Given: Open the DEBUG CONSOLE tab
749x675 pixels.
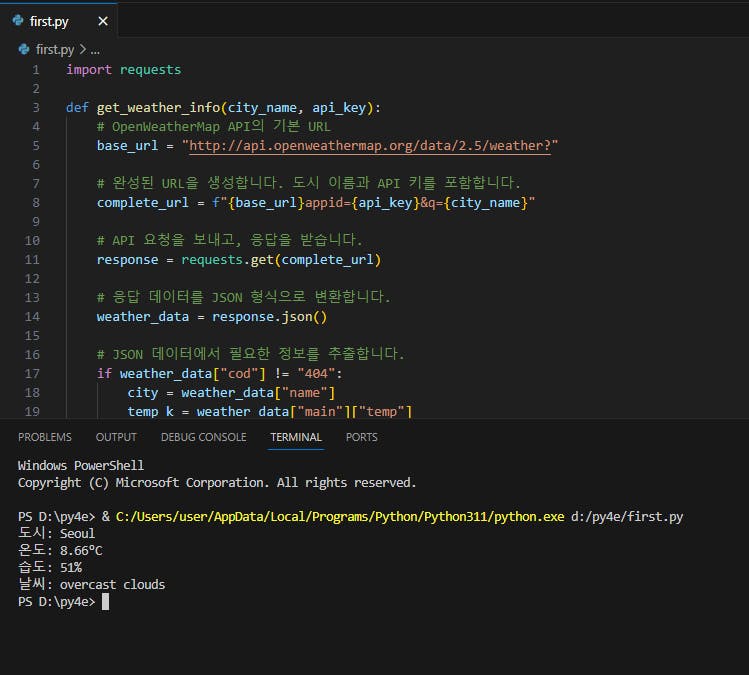Looking at the screenshot, I should pyautogui.click(x=203, y=437).
